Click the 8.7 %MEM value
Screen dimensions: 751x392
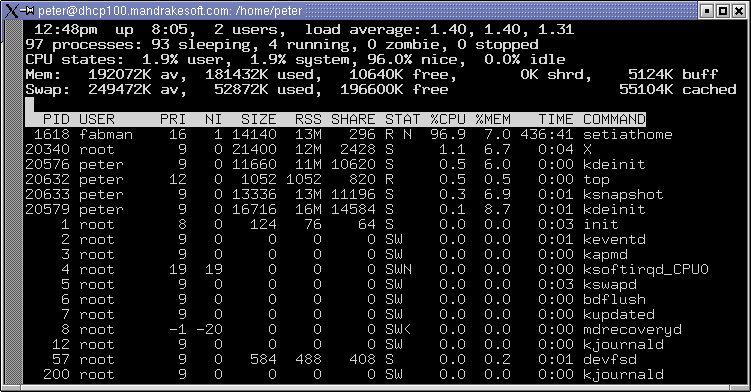pyautogui.click(x=498, y=209)
